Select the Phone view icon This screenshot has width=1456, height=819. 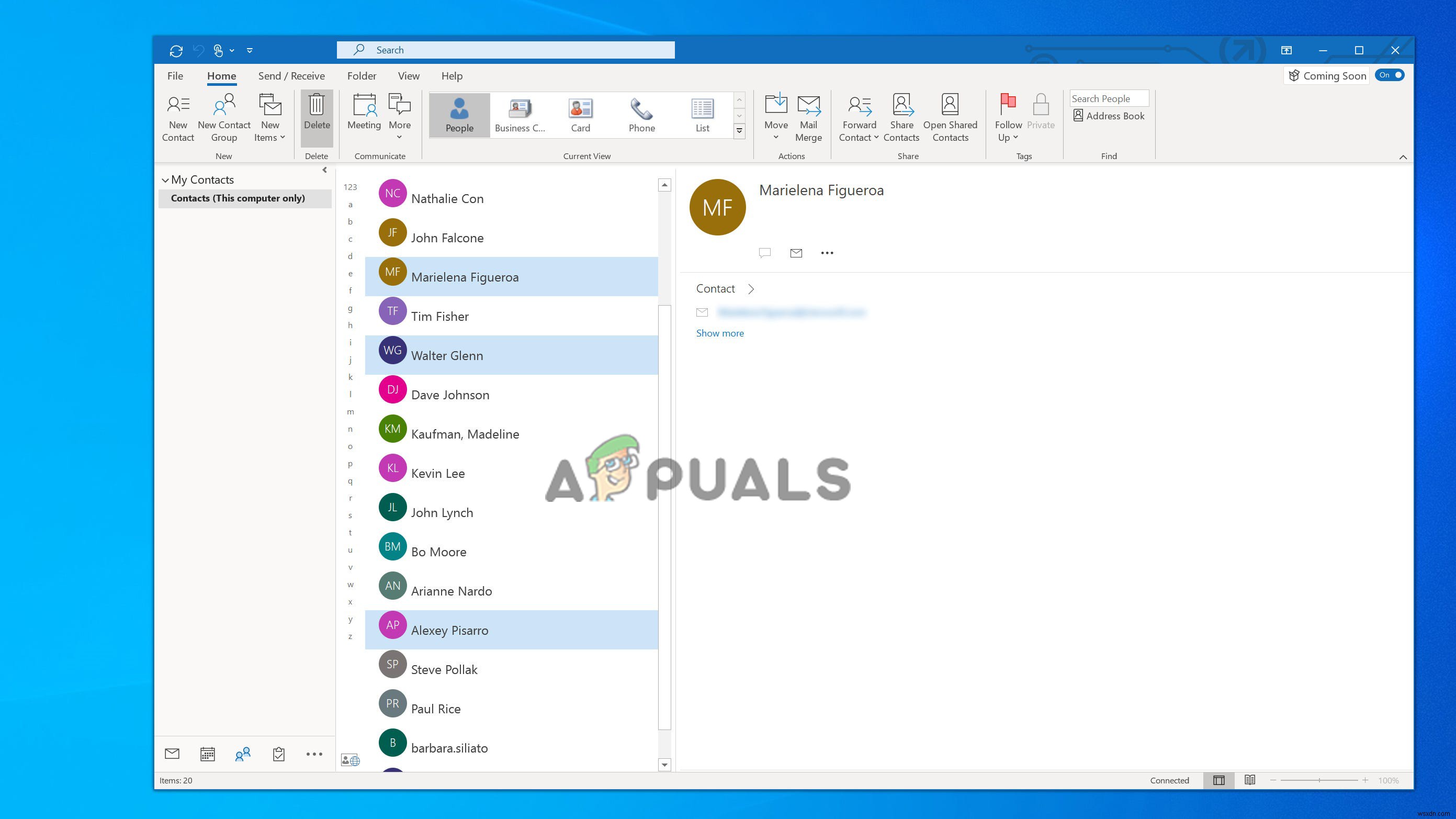[641, 112]
